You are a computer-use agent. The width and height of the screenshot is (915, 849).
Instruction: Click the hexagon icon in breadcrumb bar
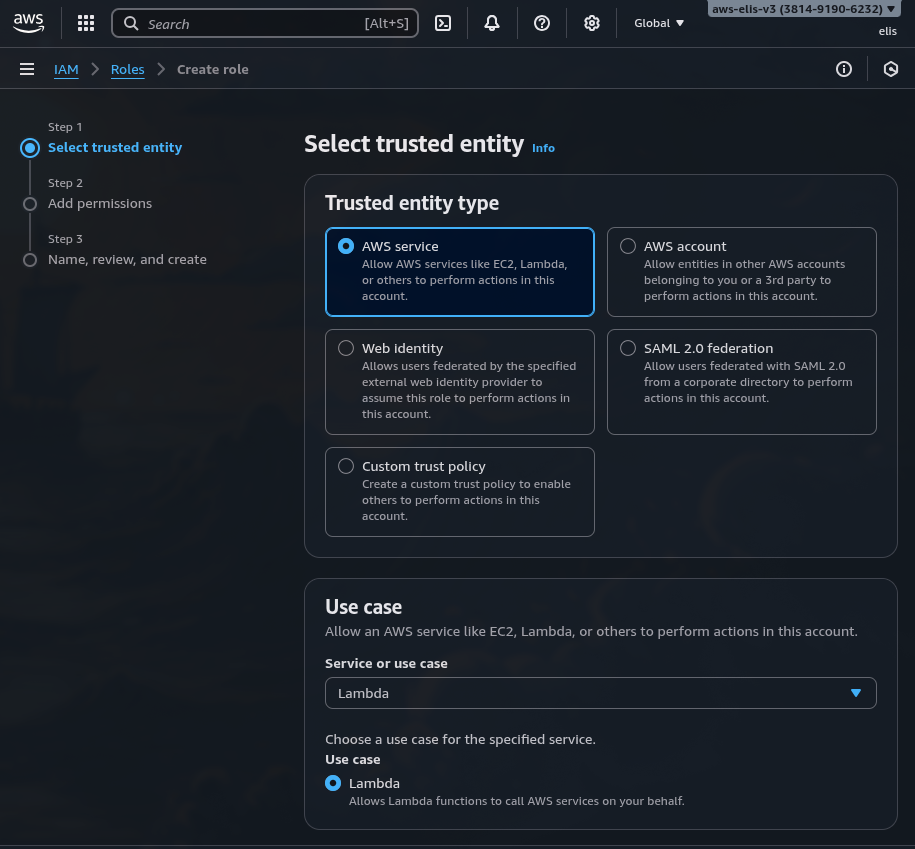(891, 69)
